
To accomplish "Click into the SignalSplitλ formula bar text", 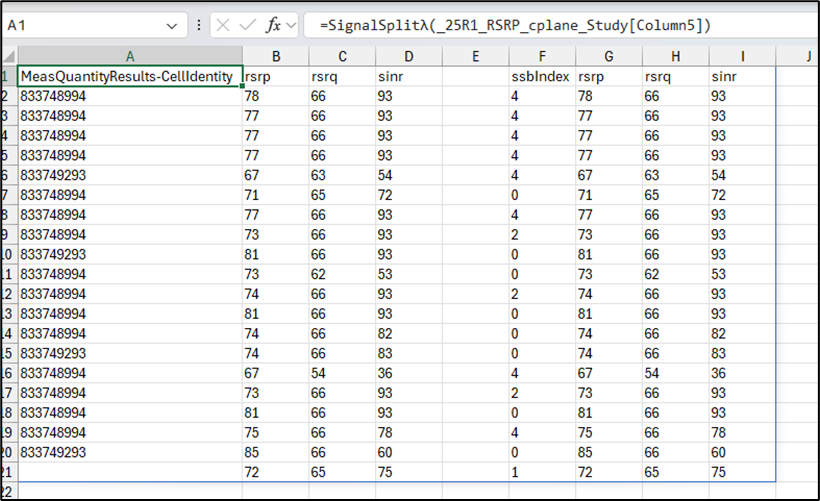I will pos(515,25).
